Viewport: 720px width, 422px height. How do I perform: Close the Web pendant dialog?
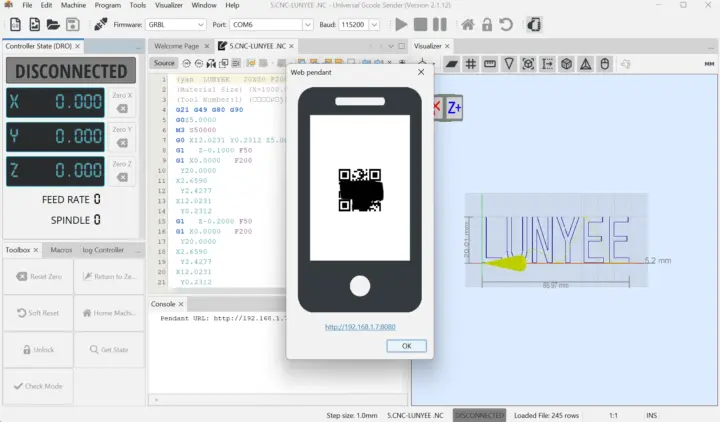[421, 72]
